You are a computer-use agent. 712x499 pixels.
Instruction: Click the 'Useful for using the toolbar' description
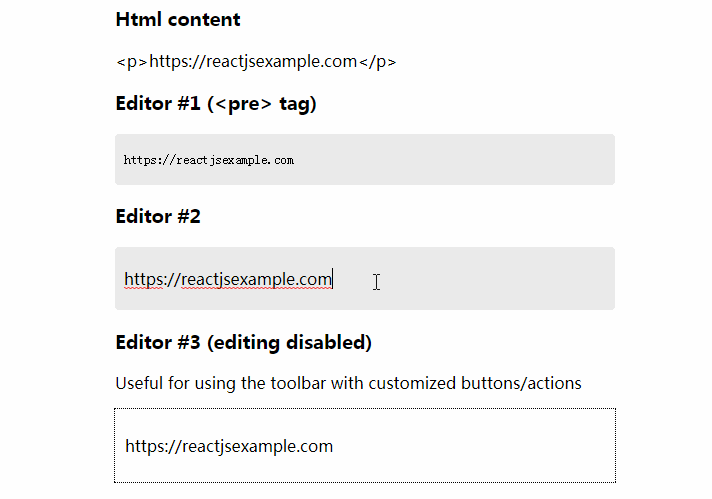pos(348,383)
